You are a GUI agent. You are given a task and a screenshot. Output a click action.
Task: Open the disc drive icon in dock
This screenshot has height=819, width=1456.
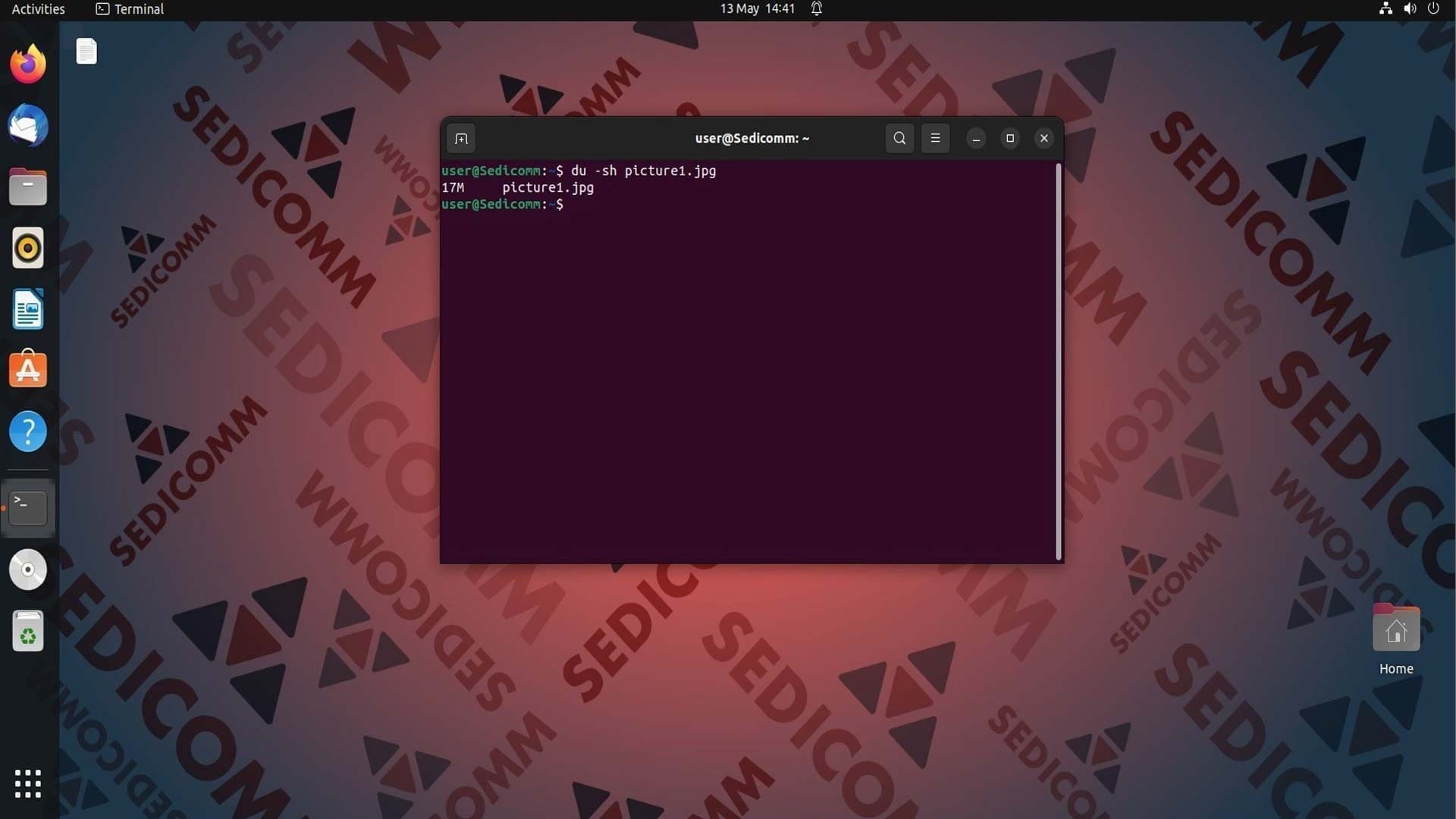[x=28, y=570]
